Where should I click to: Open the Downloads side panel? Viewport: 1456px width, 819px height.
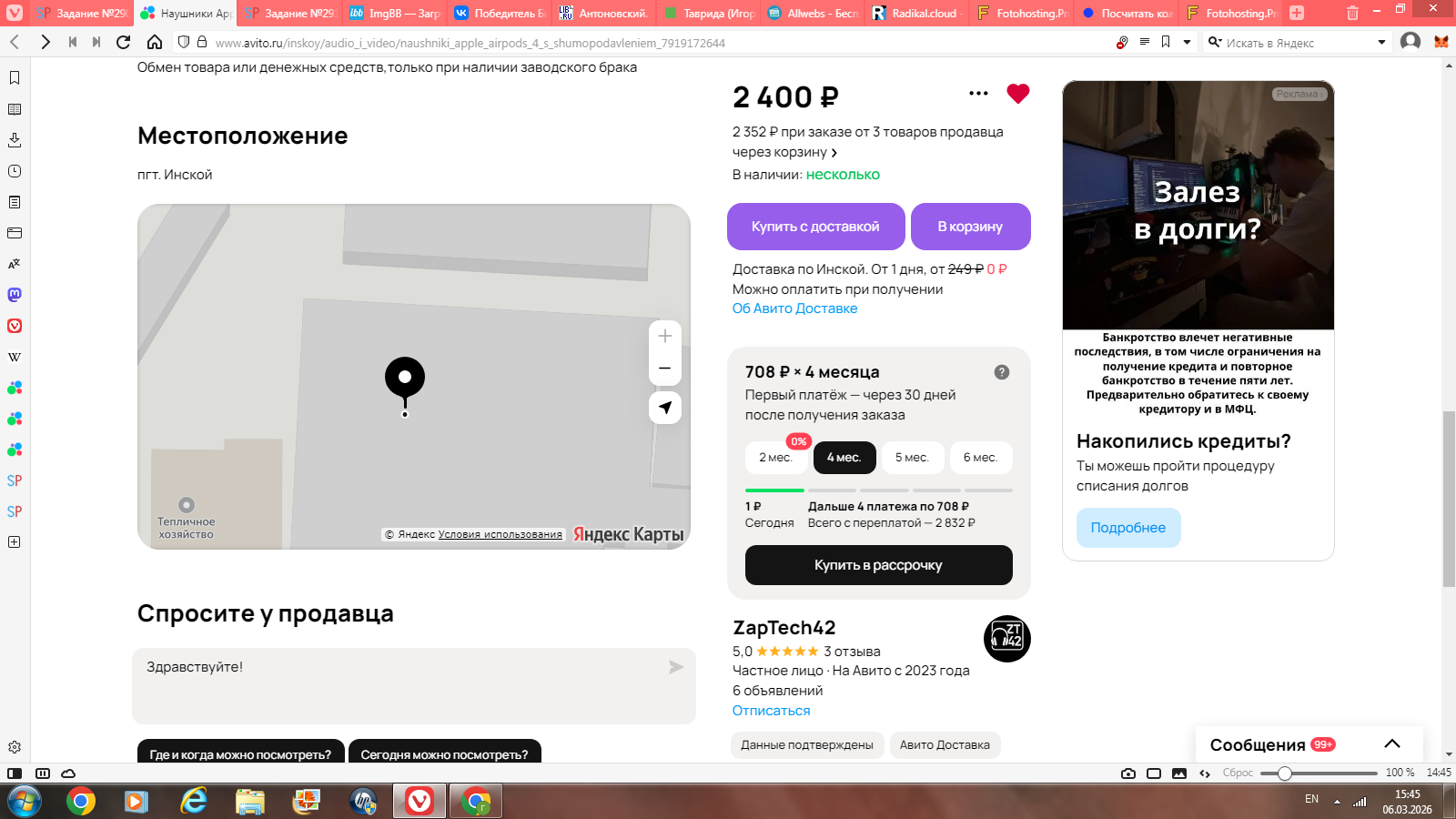coord(15,140)
